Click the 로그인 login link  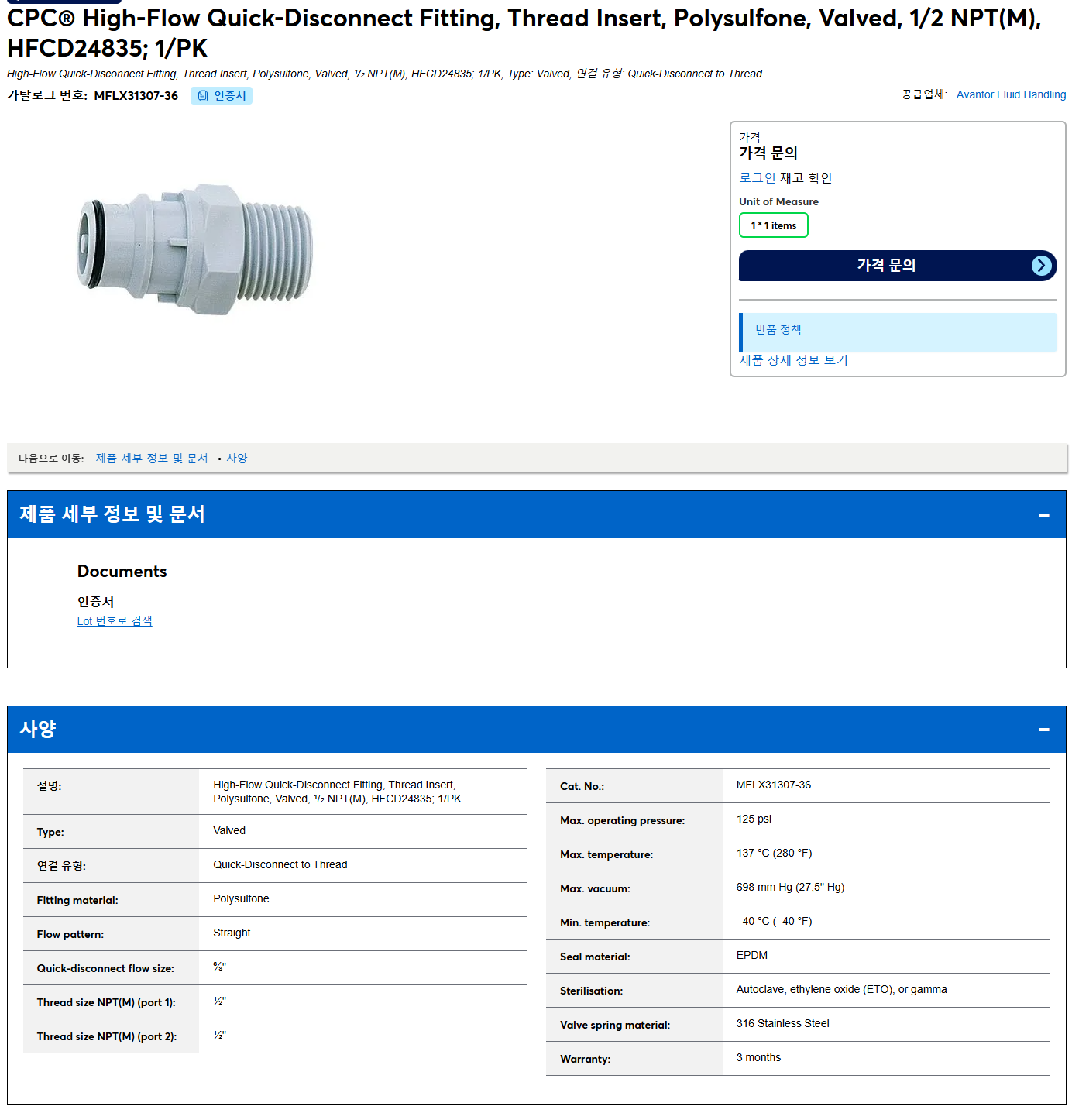click(x=757, y=178)
